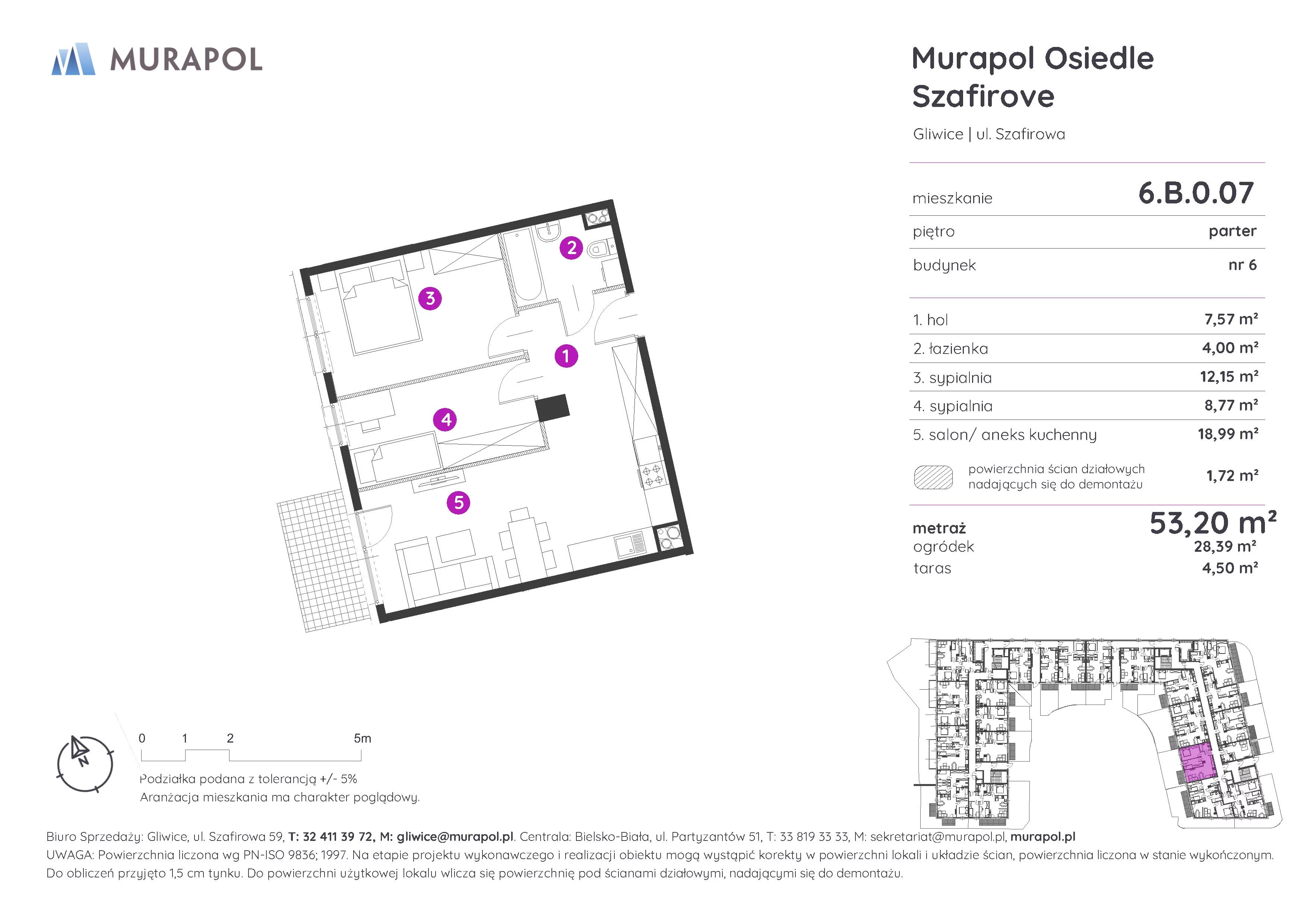The height and width of the screenshot is (924, 1307).
Task: Click the '4. sypialnia' row label
Action: pos(953,406)
